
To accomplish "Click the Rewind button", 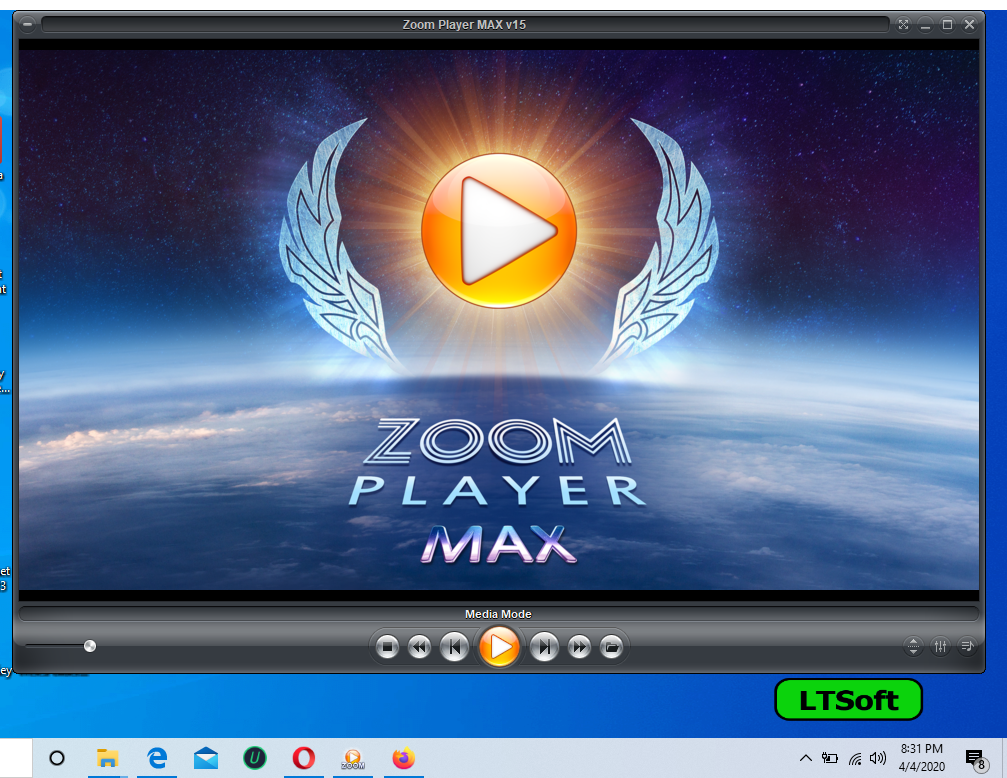I will (419, 647).
